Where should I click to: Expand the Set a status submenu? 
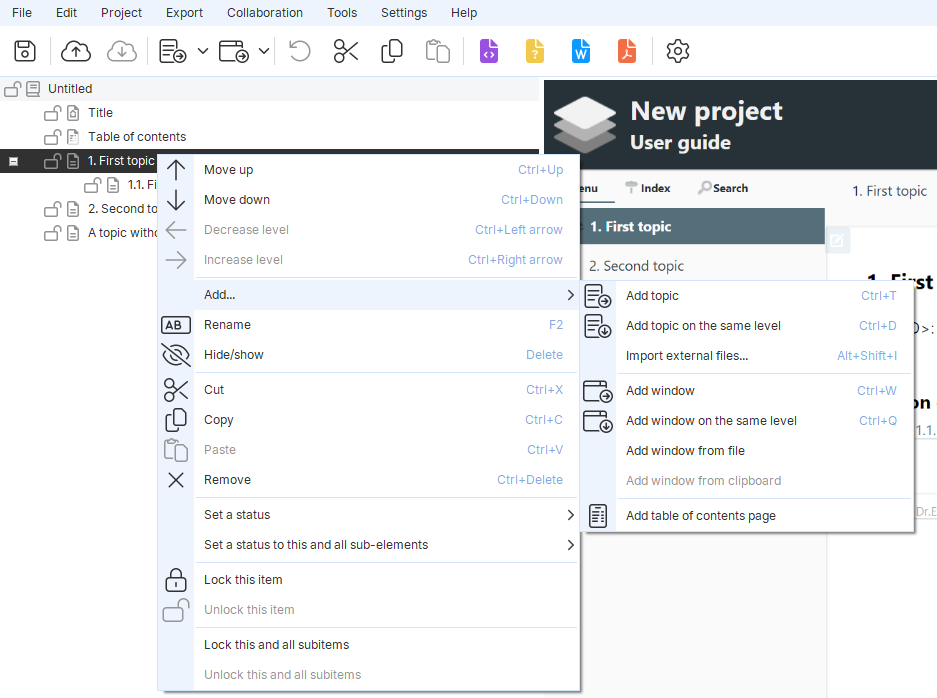pyautogui.click(x=385, y=515)
